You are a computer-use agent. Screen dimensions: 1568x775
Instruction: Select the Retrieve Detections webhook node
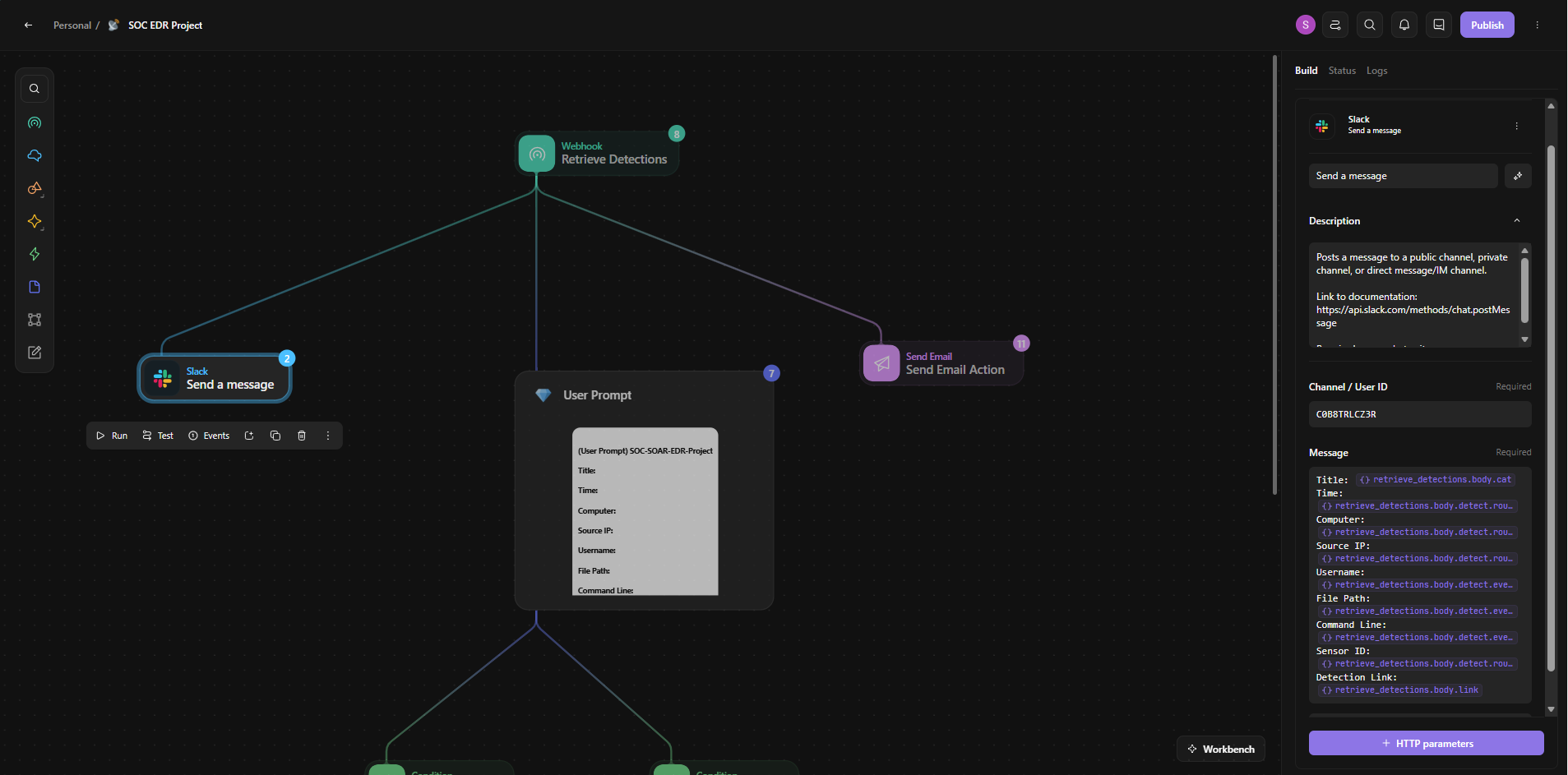click(x=598, y=154)
